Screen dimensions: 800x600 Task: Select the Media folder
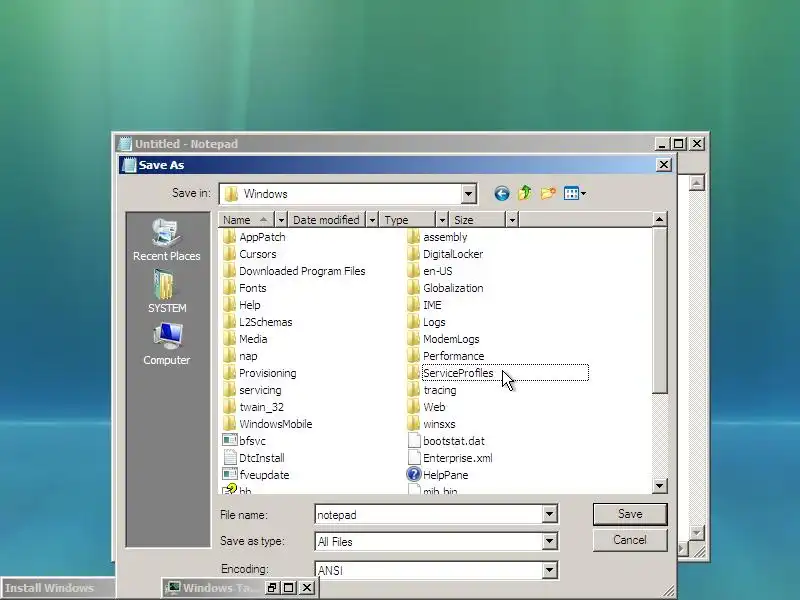(x=245, y=339)
